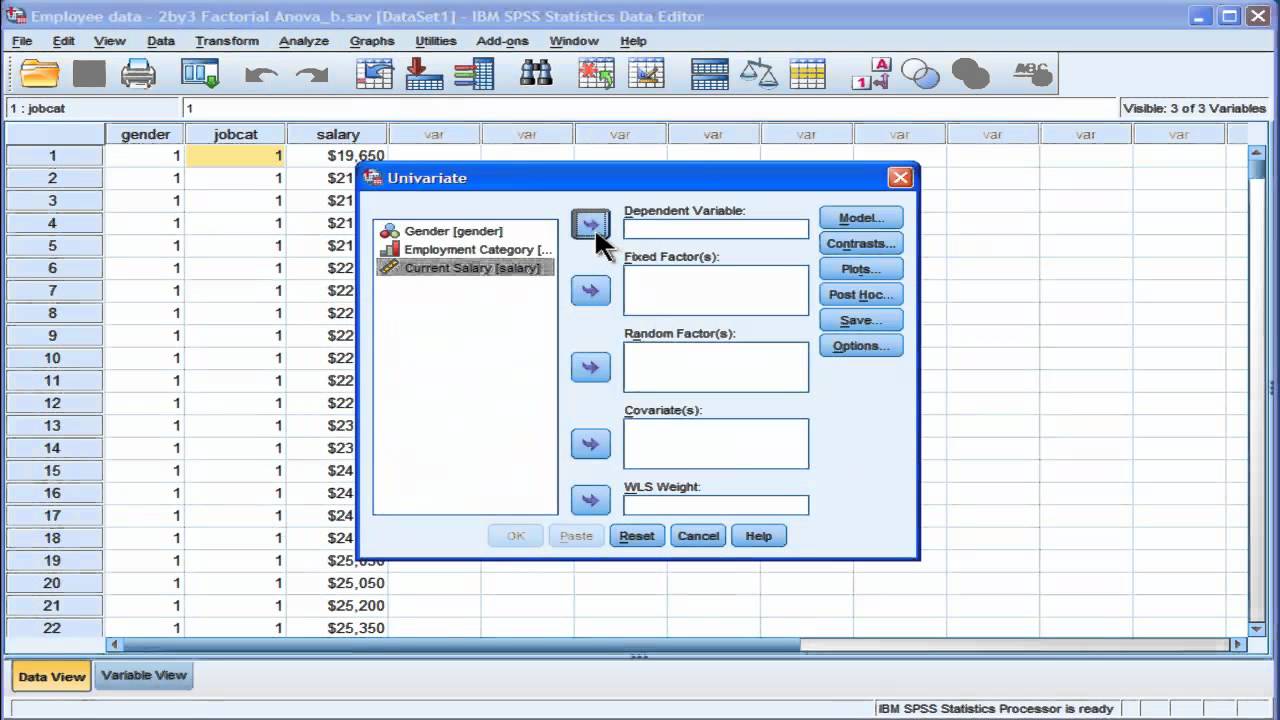
Task: Click arrow button beside WLS Weight
Action: (591, 500)
